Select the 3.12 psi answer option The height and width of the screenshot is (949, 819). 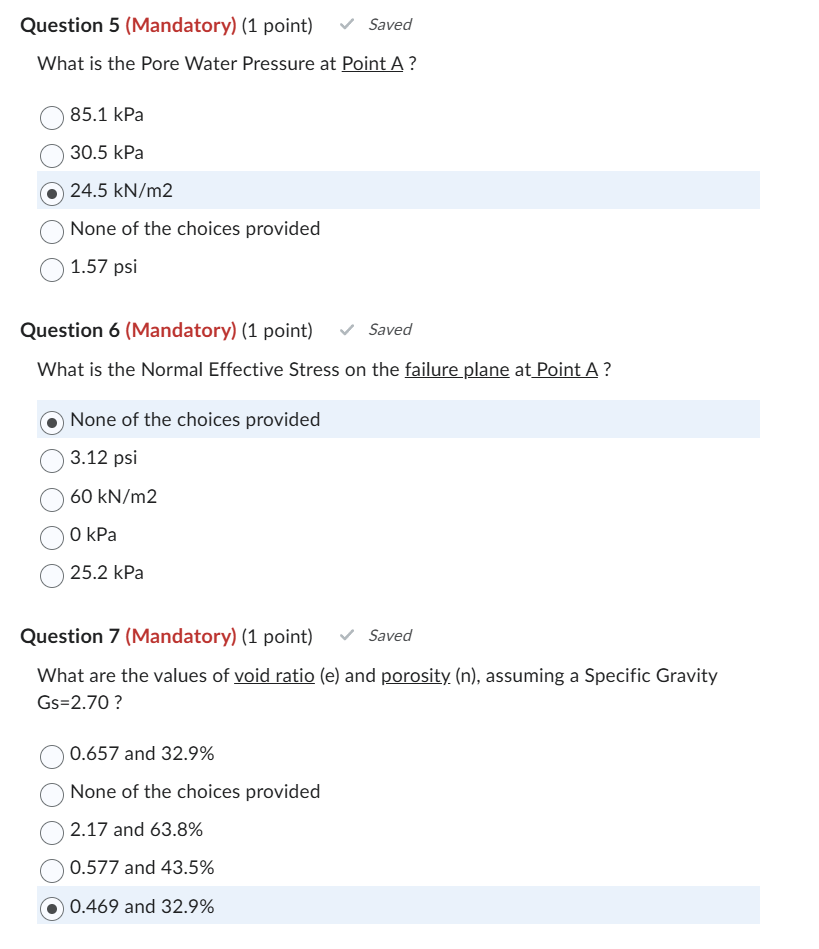pos(51,461)
